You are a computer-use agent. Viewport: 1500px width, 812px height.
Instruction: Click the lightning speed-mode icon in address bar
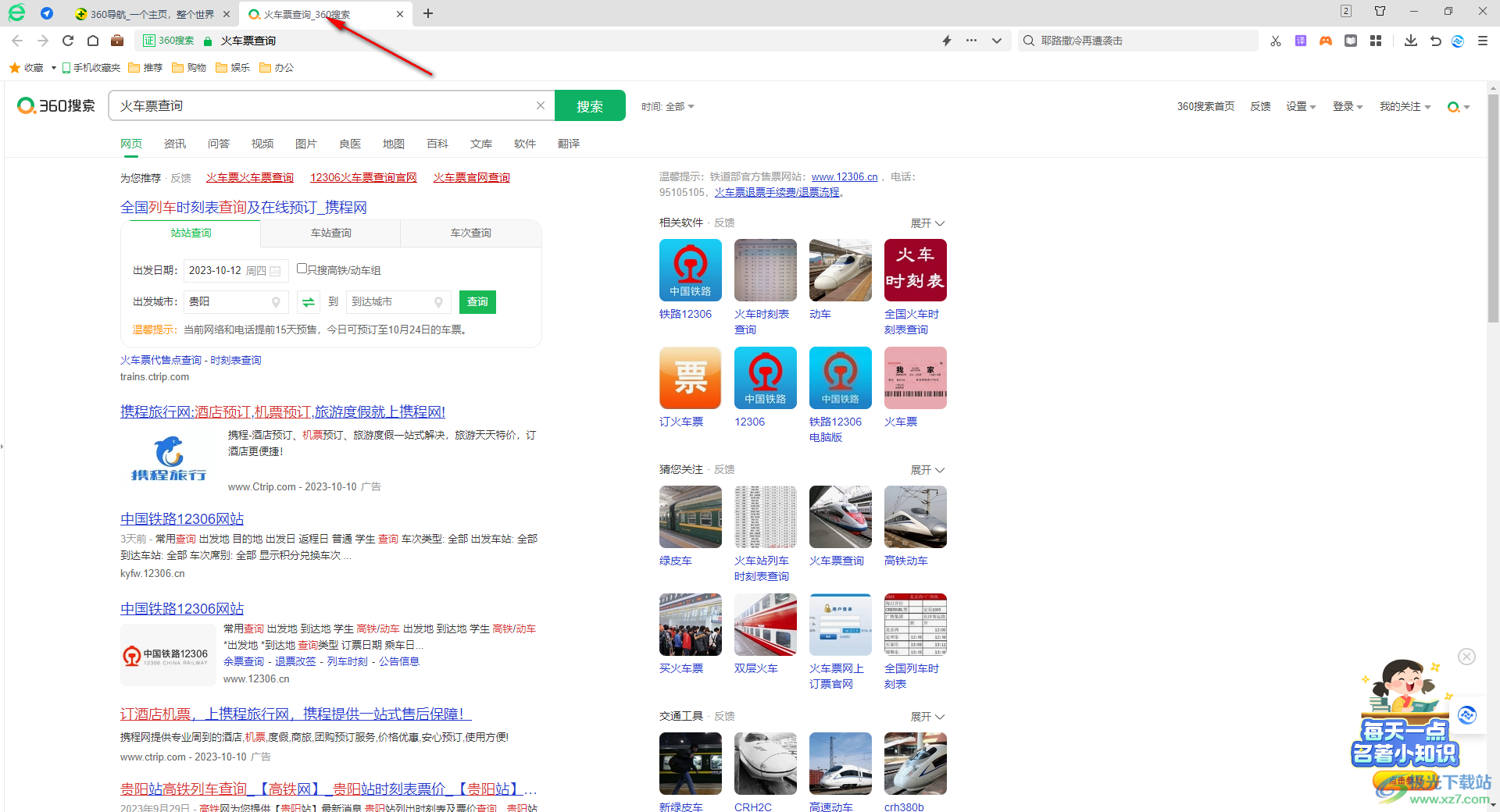[x=947, y=41]
